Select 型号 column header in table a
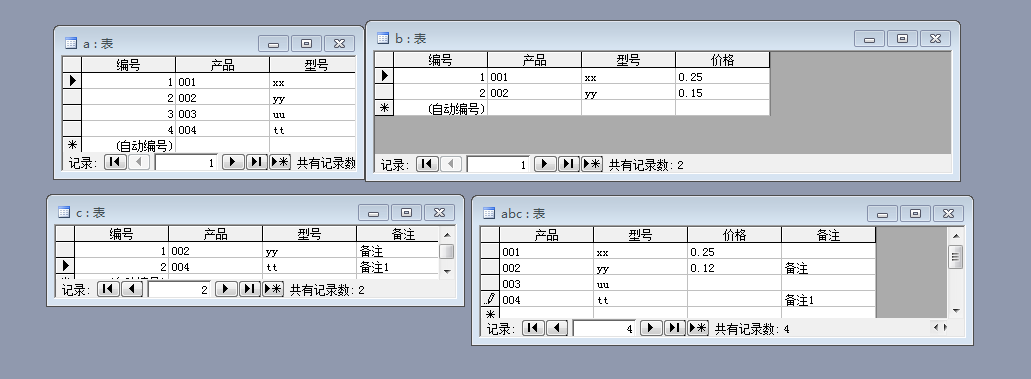Viewport: 1031px width, 379px height. pos(312,64)
